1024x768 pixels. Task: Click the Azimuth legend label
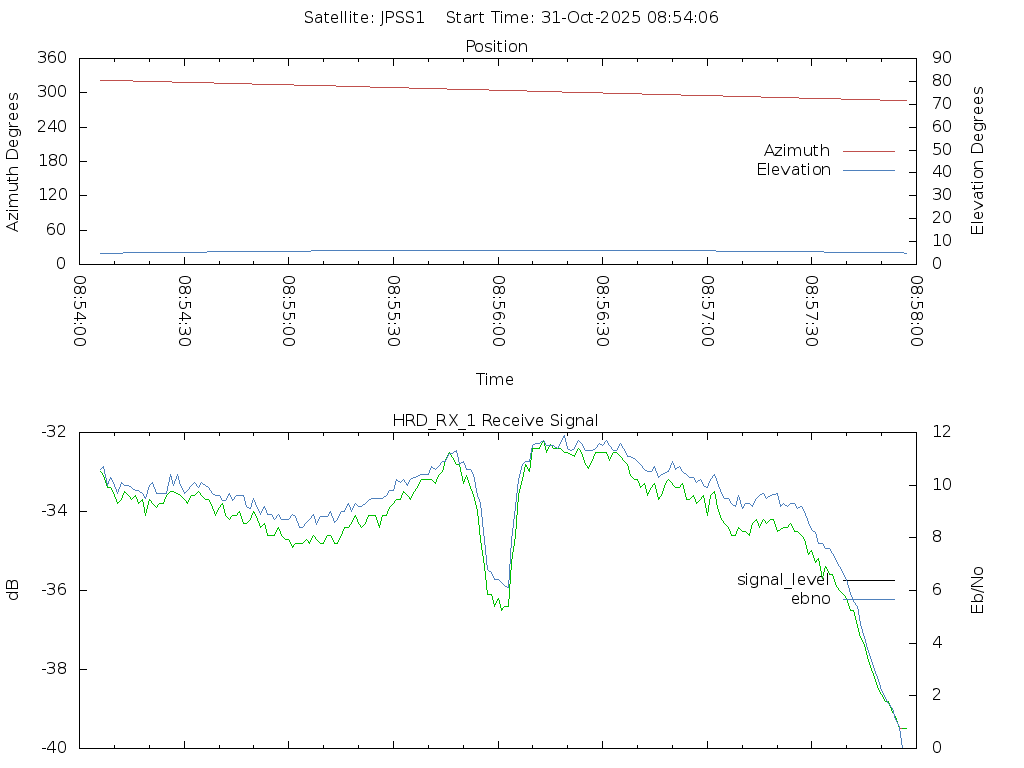click(797, 150)
